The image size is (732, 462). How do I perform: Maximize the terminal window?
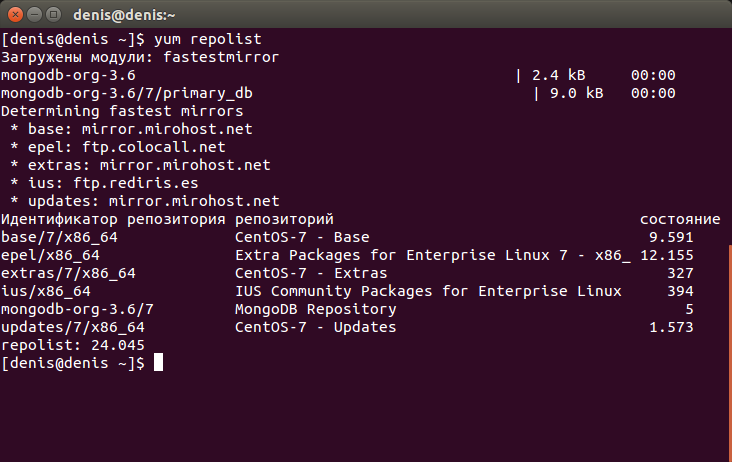click(x=54, y=15)
